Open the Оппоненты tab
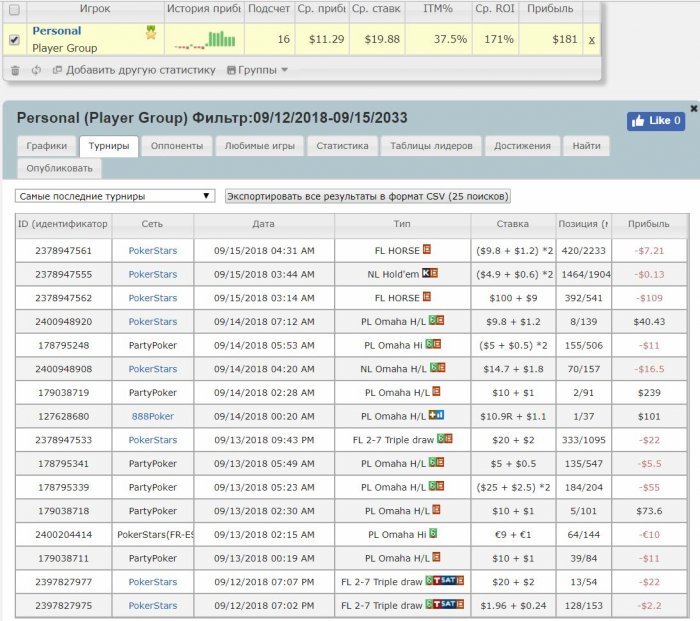Viewport: 700px width, 621px height. tap(176, 146)
